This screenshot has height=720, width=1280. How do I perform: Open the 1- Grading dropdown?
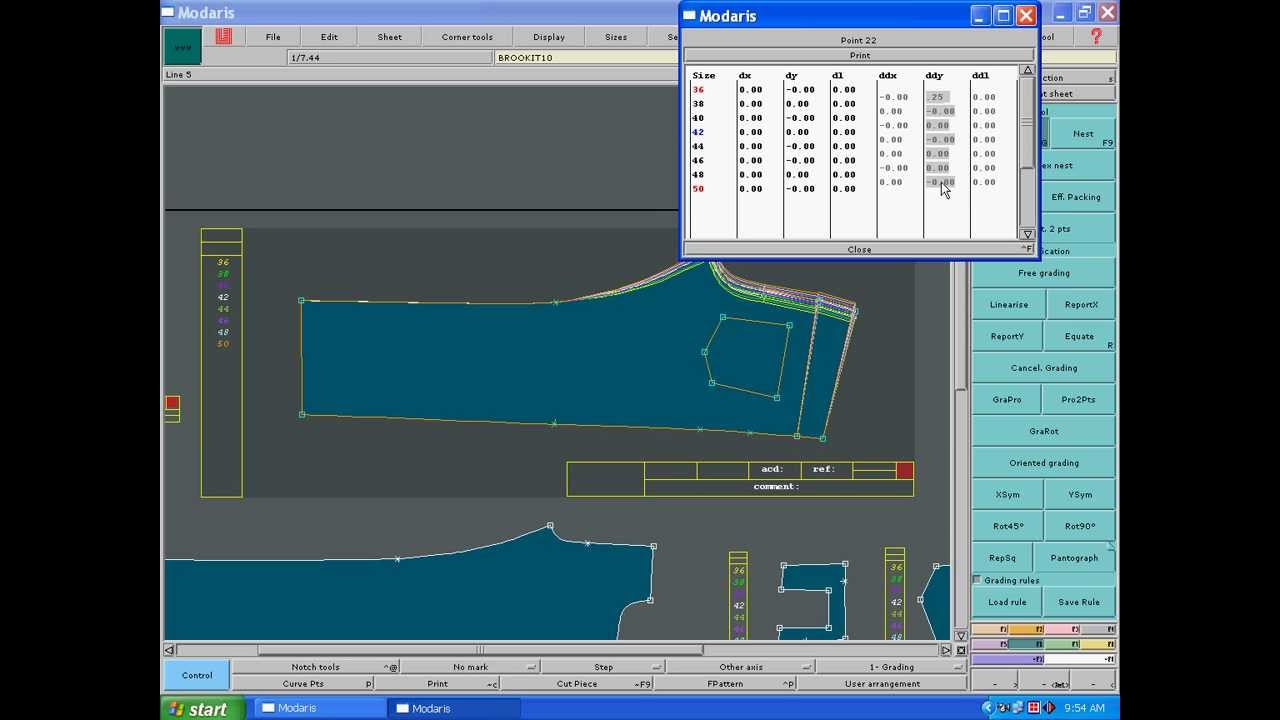891,667
